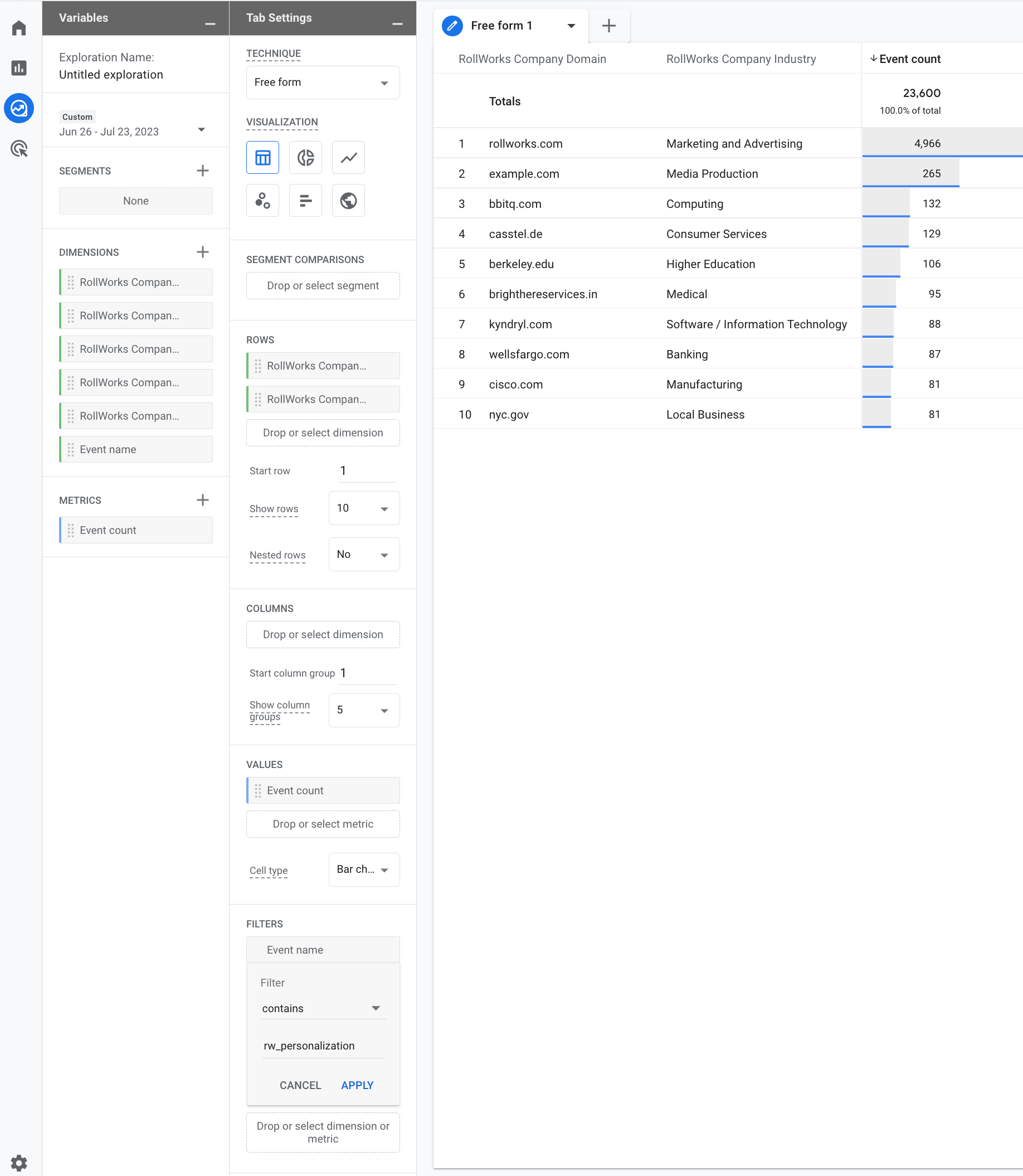Open the Nested rows dropdown

coord(364,555)
